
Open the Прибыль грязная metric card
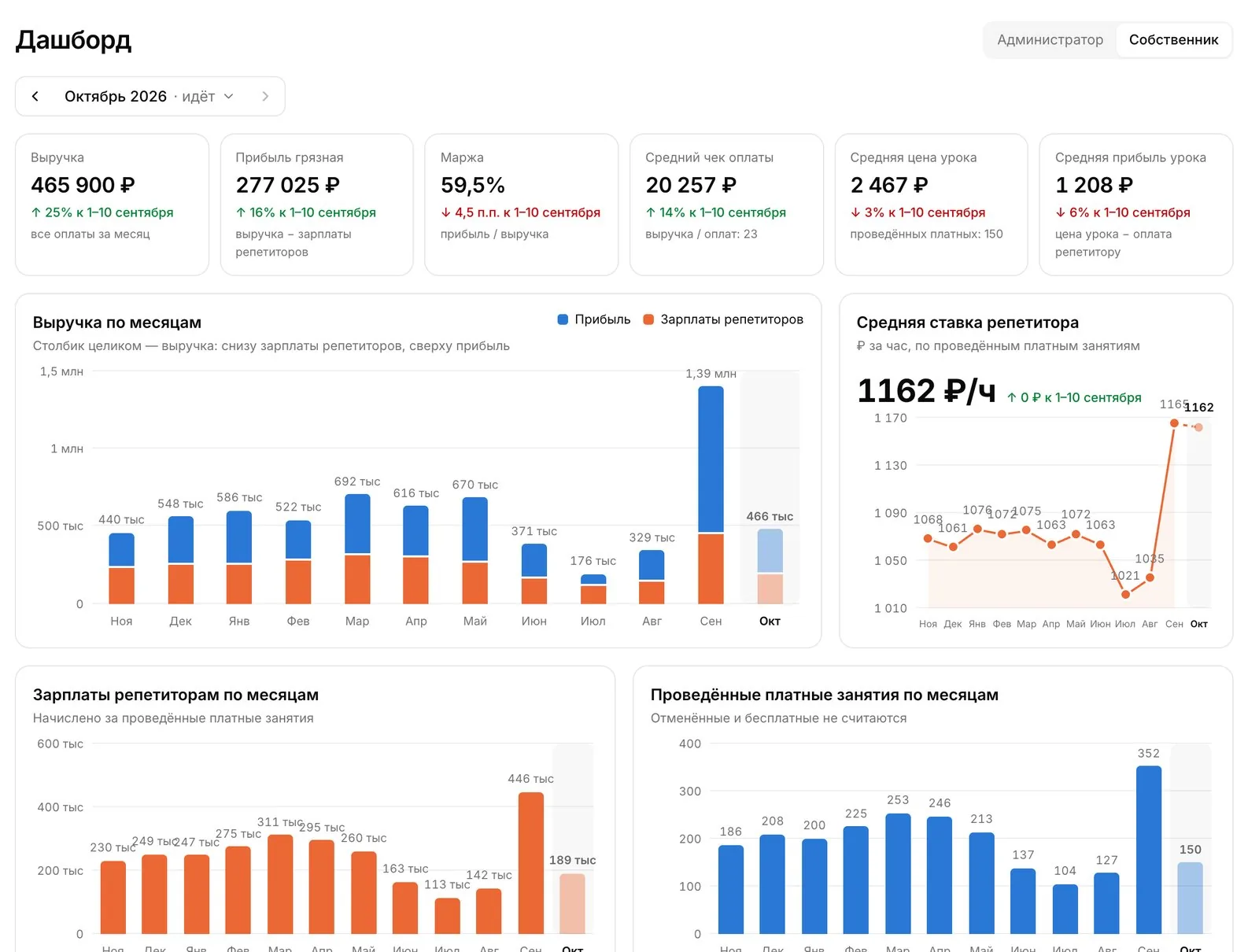(316, 205)
